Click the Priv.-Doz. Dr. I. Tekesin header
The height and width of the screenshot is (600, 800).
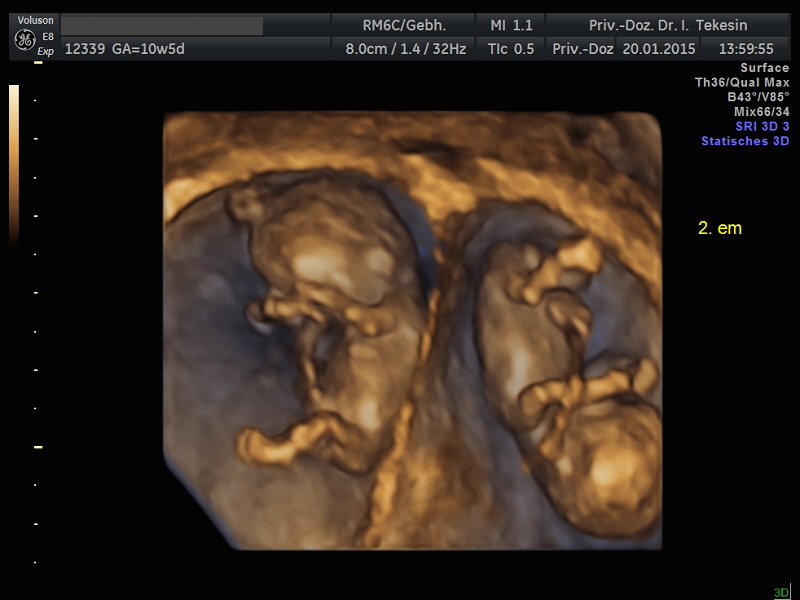pos(663,25)
